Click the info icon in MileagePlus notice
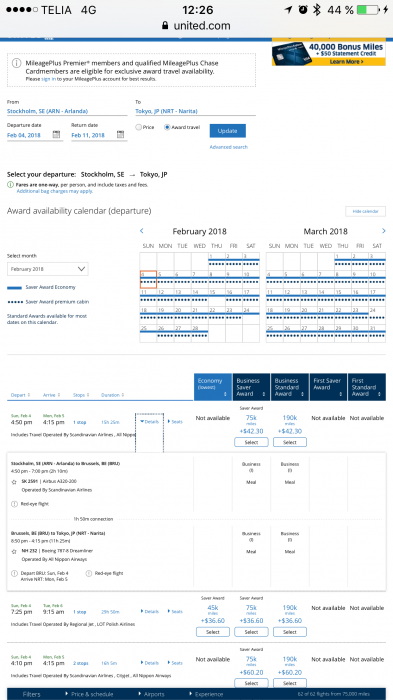 pyautogui.click(x=17, y=63)
